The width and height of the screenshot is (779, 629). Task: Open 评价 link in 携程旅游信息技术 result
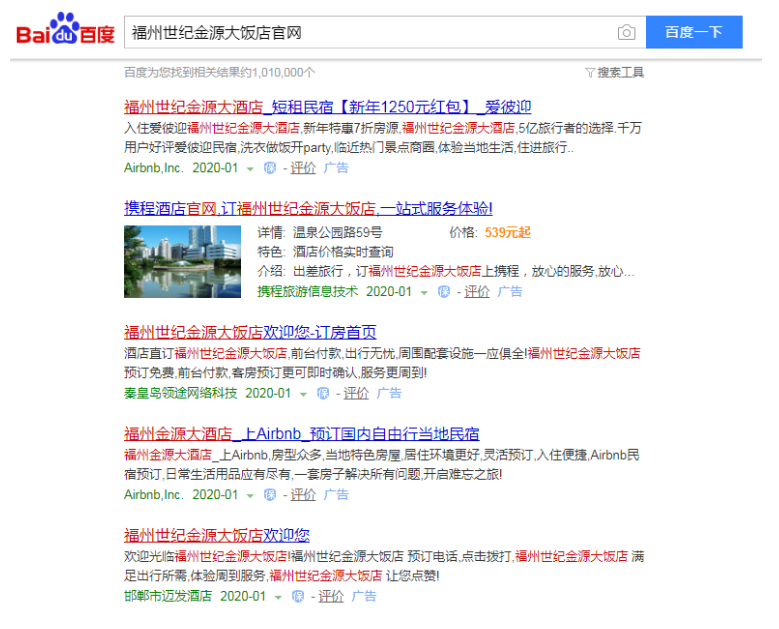[x=477, y=292]
